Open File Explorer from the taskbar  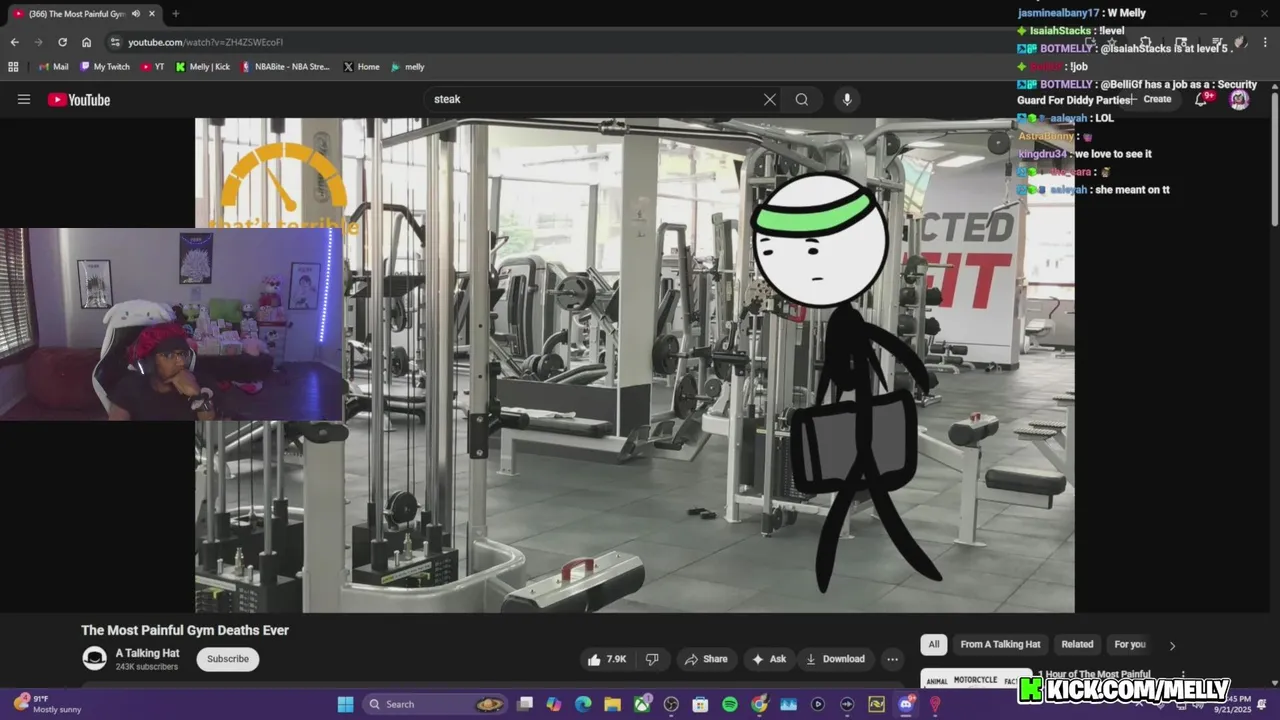tap(612, 704)
